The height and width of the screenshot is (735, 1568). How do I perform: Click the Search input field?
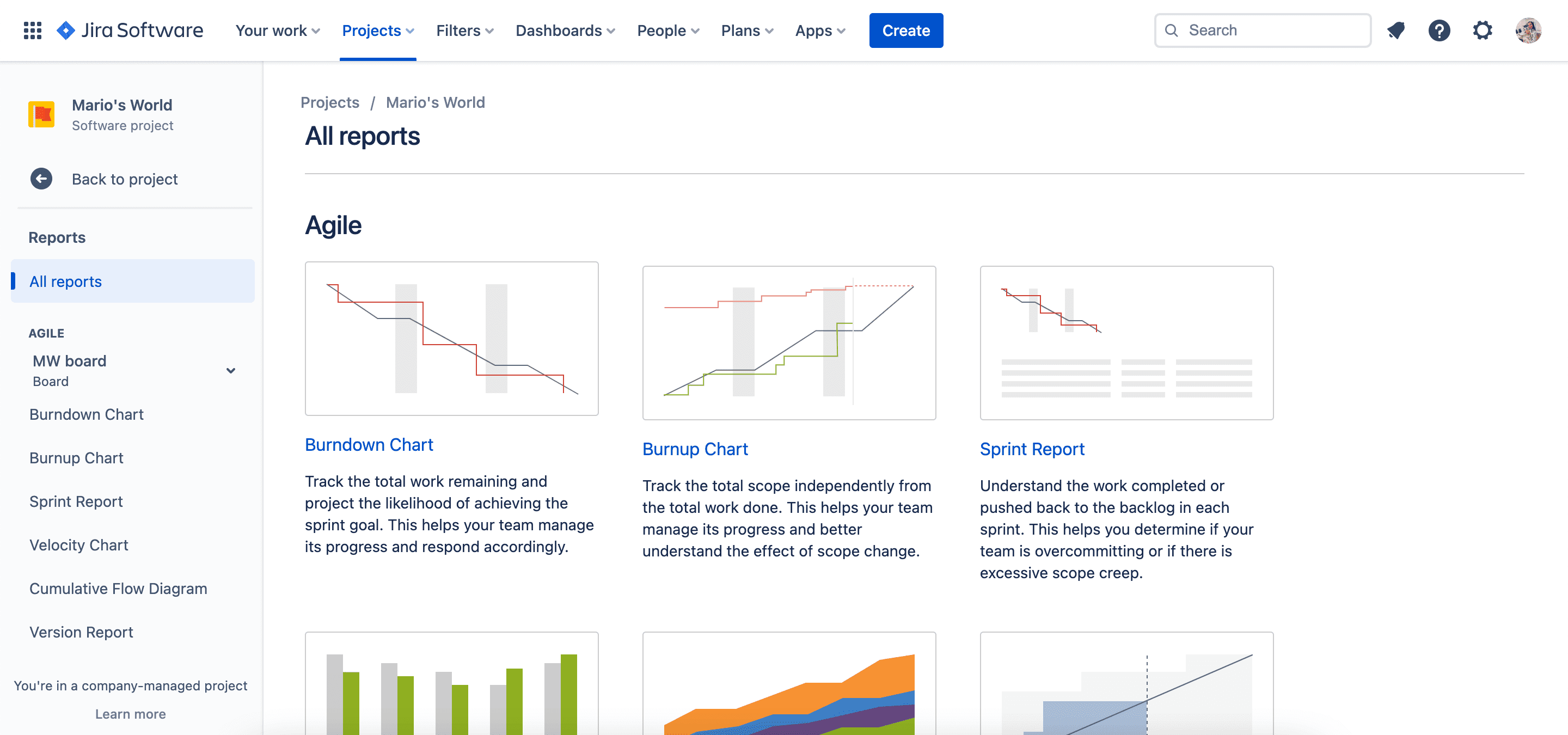(x=1263, y=30)
